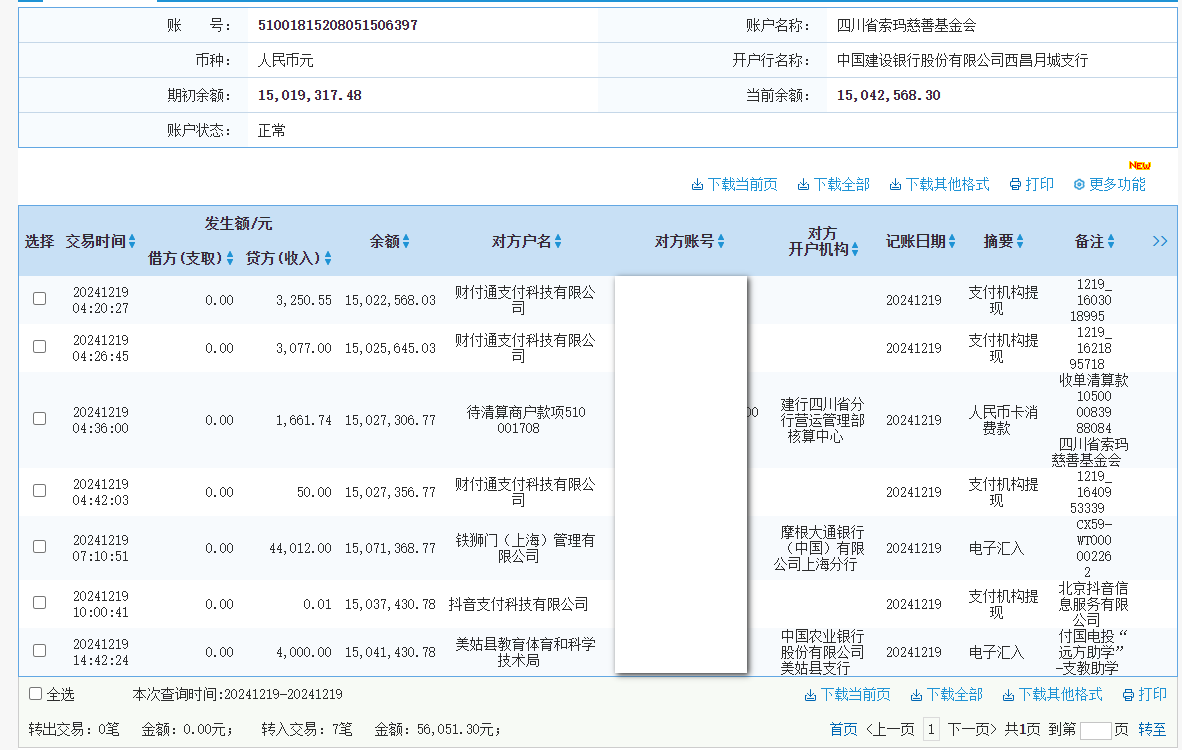
Task: Click balance 15,041,430.78 cell
Action: (390, 653)
